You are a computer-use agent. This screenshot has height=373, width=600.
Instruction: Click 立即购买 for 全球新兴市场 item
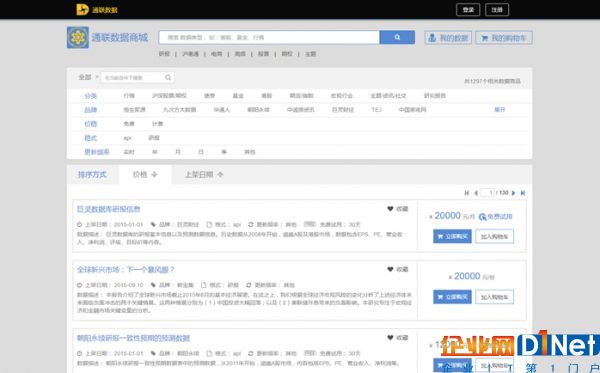452,297
